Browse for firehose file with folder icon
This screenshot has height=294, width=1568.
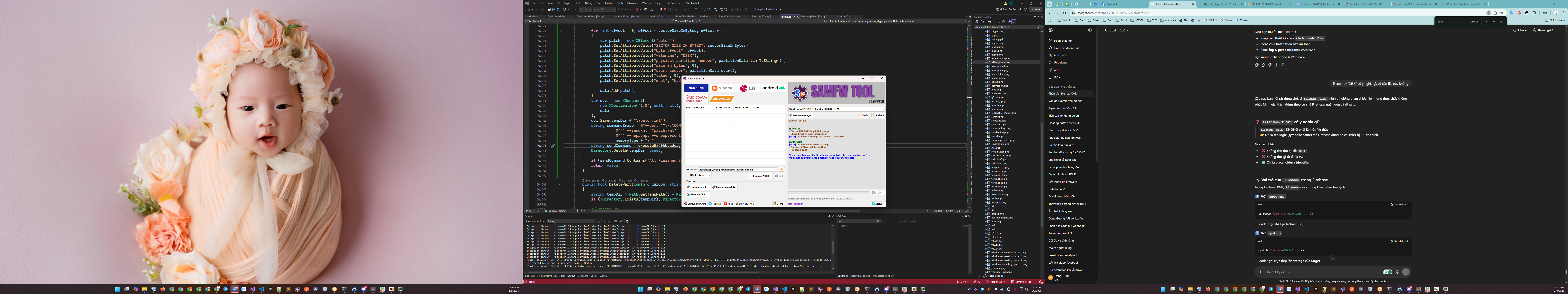click(782, 170)
